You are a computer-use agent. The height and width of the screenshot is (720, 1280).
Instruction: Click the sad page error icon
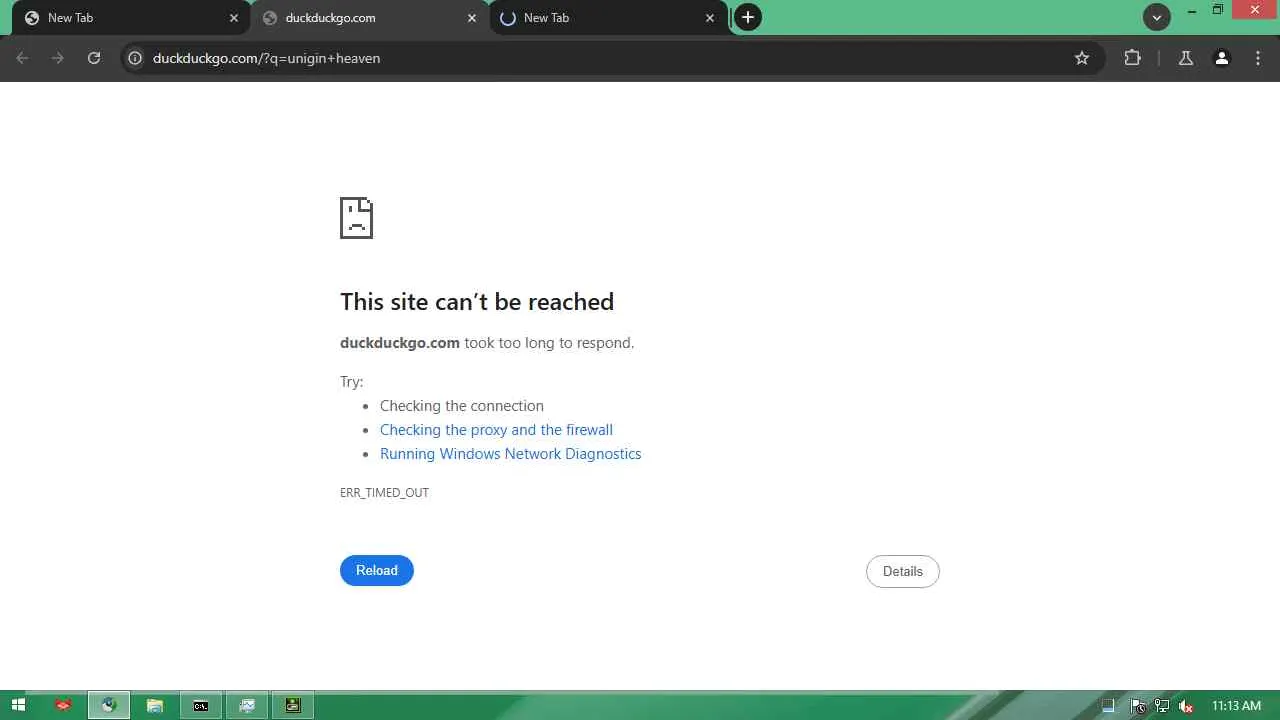pos(357,218)
